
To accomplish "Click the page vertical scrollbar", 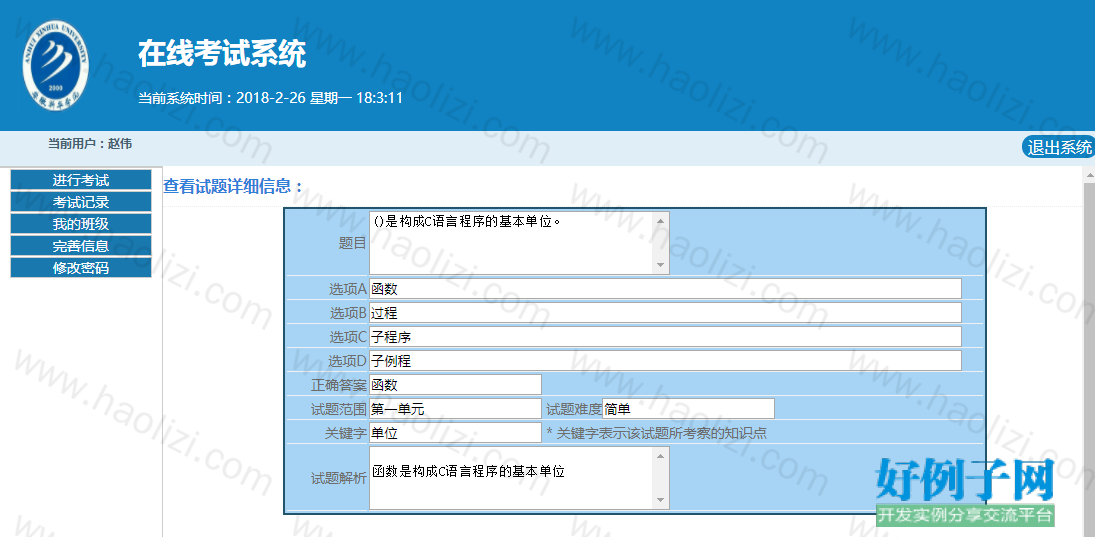I will [1089, 351].
